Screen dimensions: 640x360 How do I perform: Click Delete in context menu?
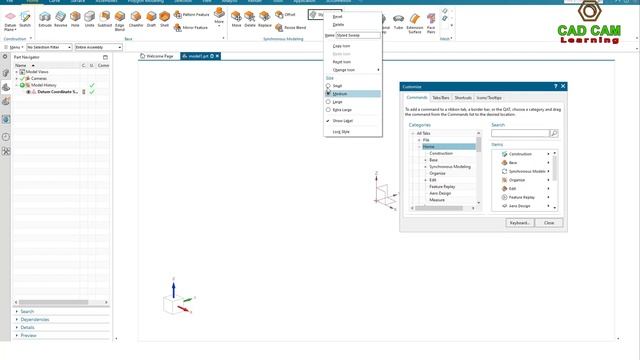[x=338, y=24]
